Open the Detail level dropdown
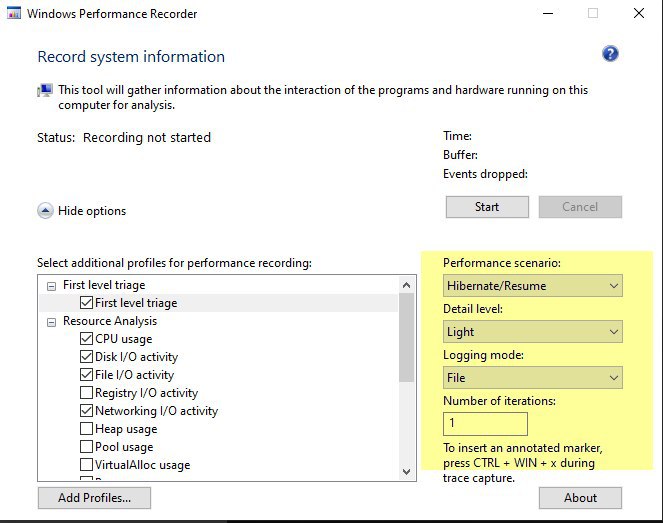The image size is (663, 523). [x=532, y=332]
